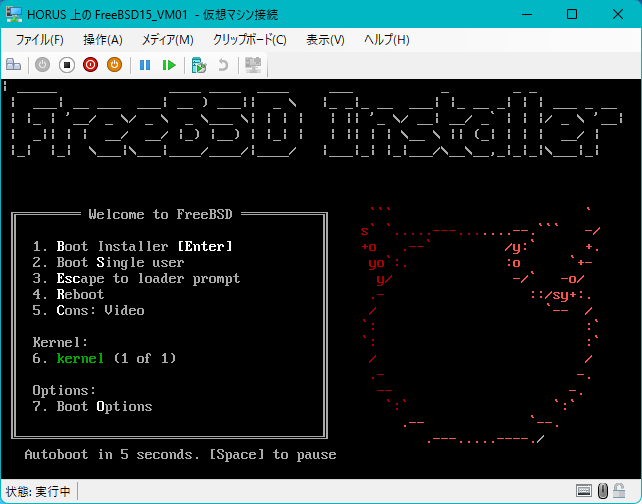Image resolution: width=642 pixels, height=504 pixels.
Task: Click the red Shut Down icon
Action: point(90,65)
